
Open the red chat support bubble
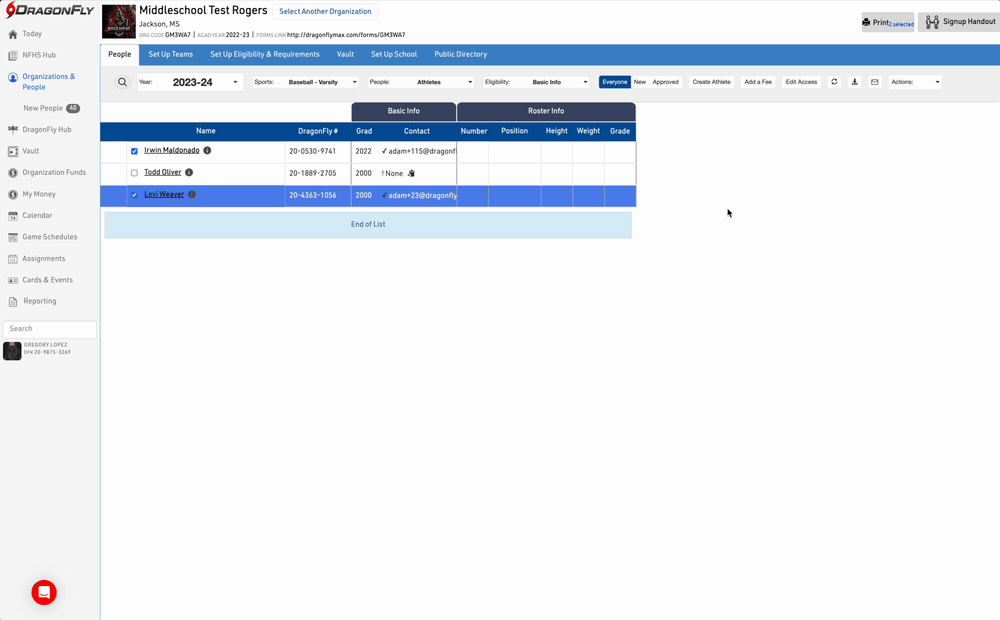coord(44,592)
